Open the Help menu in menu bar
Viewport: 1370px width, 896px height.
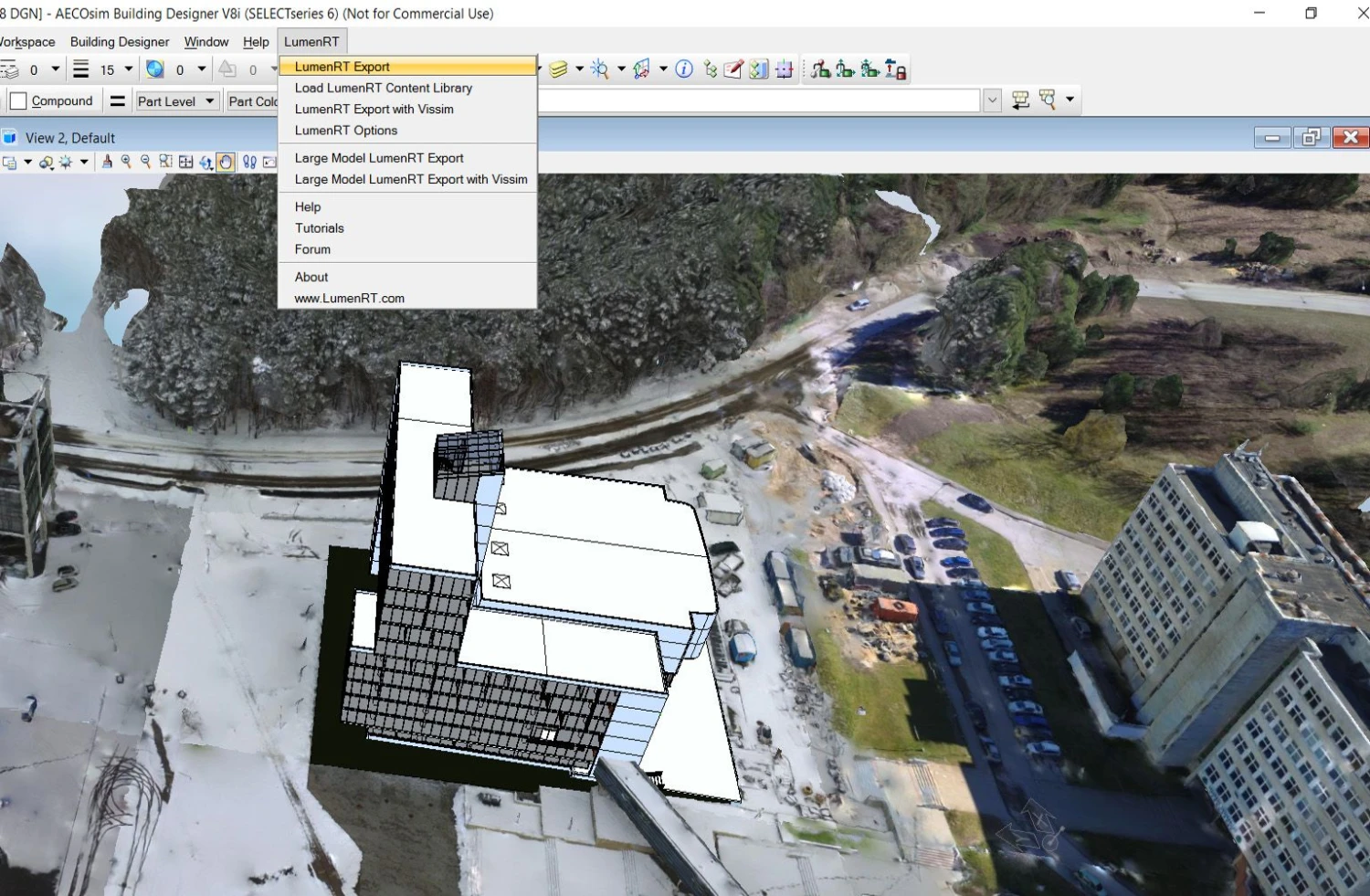pos(256,42)
